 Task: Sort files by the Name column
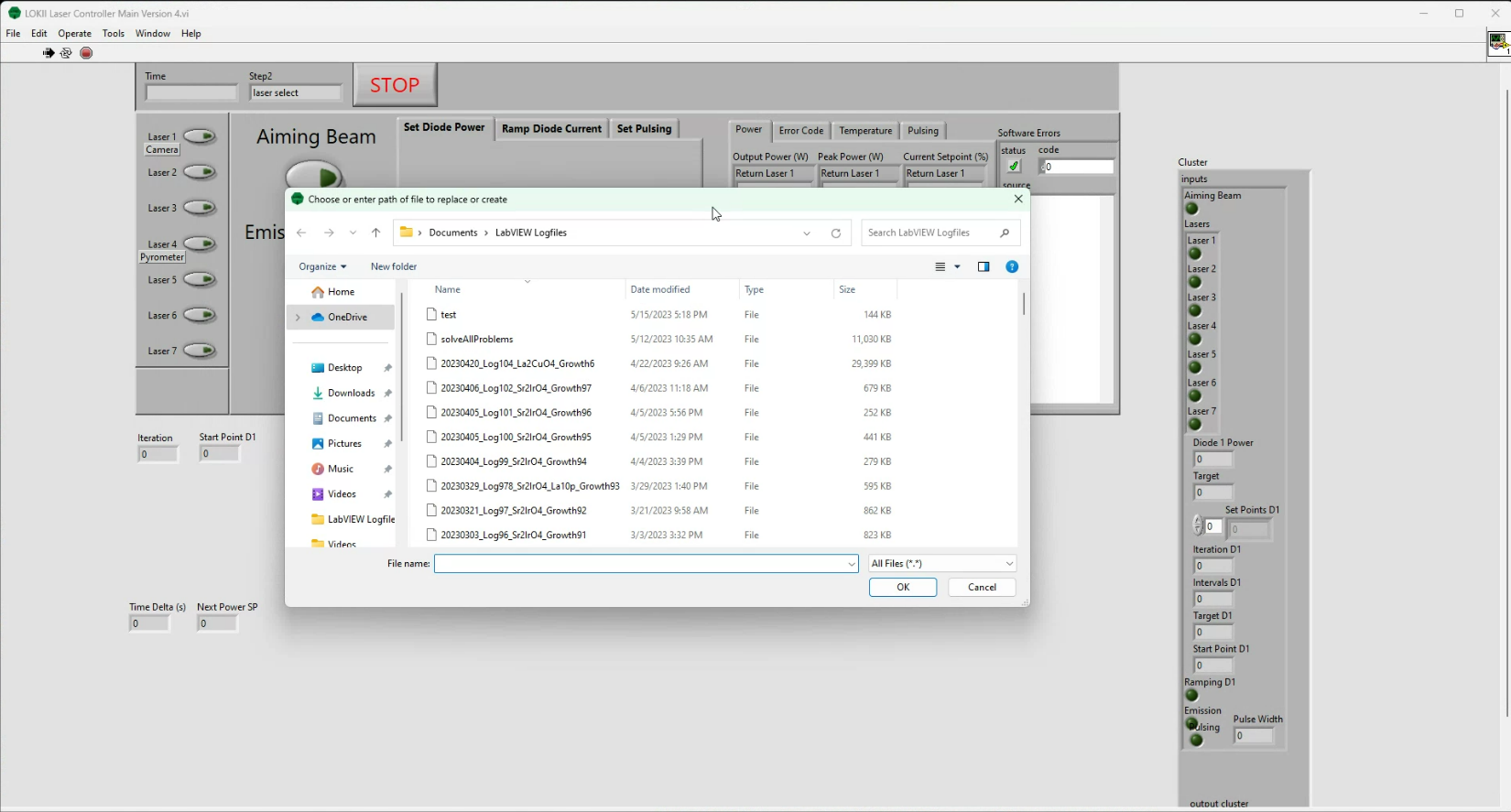pyautogui.click(x=448, y=289)
